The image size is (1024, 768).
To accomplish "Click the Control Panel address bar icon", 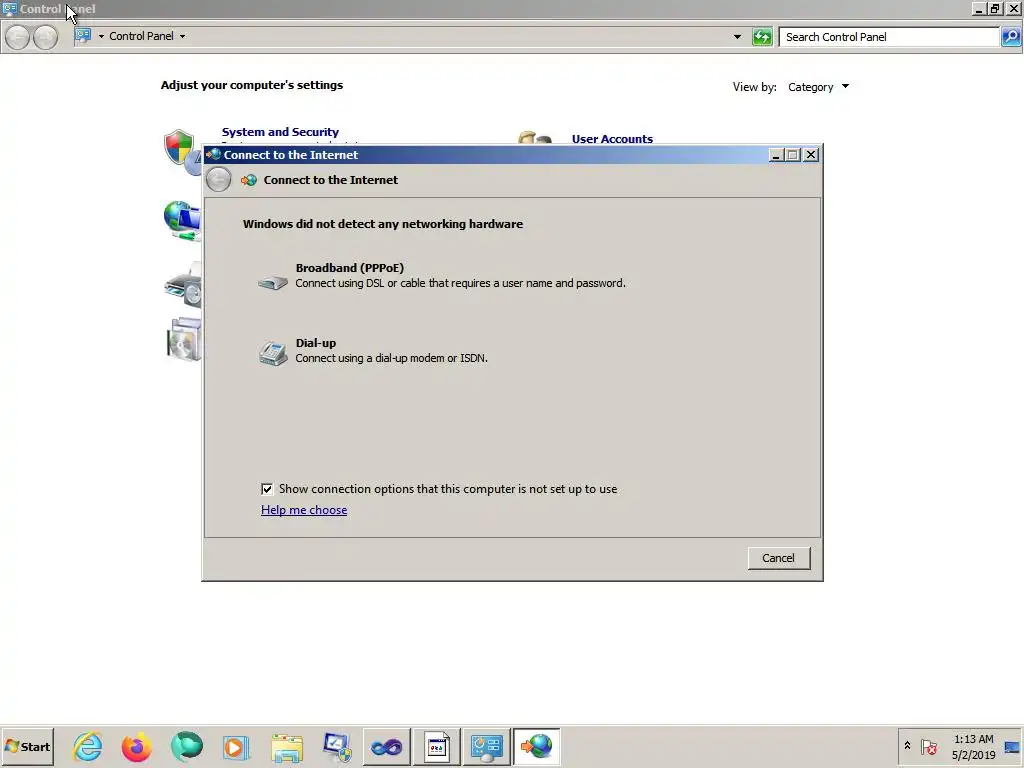I will point(83,36).
